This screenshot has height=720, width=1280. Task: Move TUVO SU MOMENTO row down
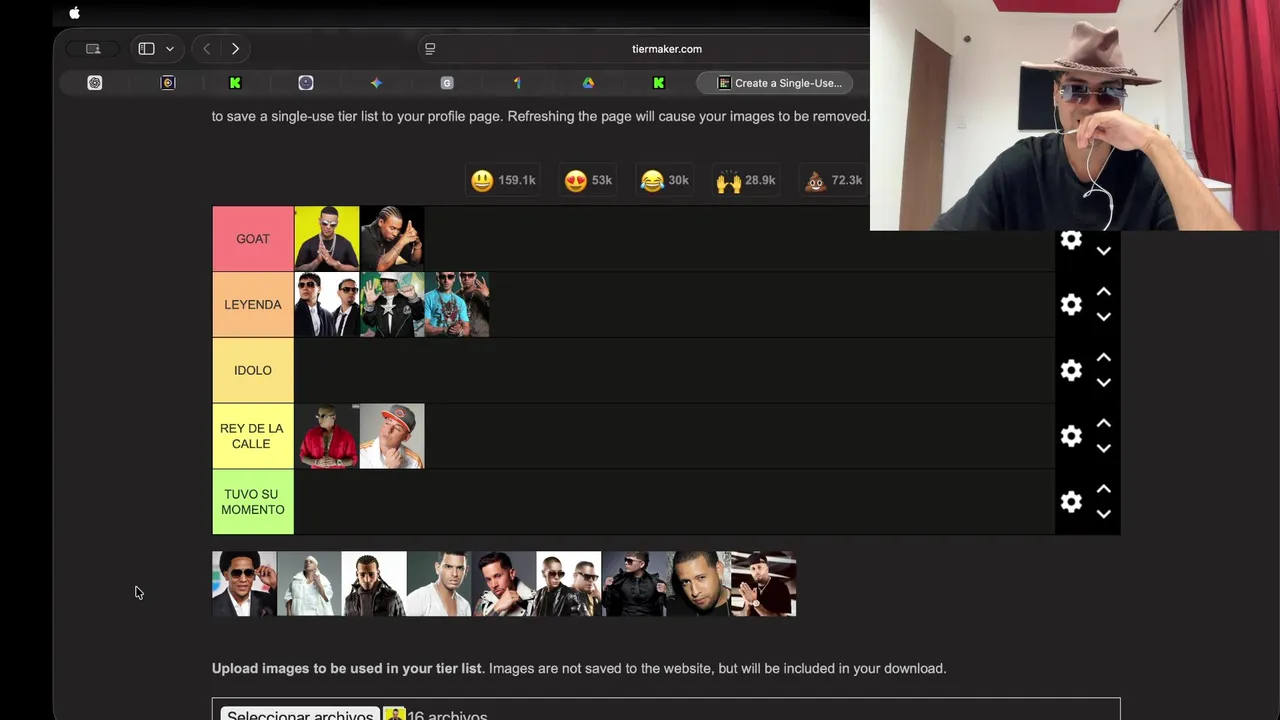[x=1103, y=514]
